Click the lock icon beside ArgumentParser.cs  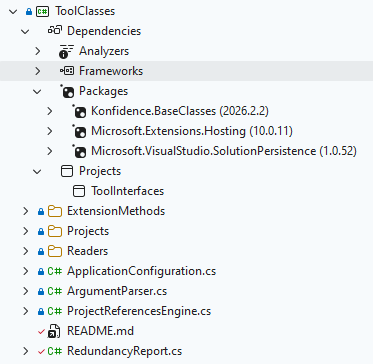tap(41, 292)
